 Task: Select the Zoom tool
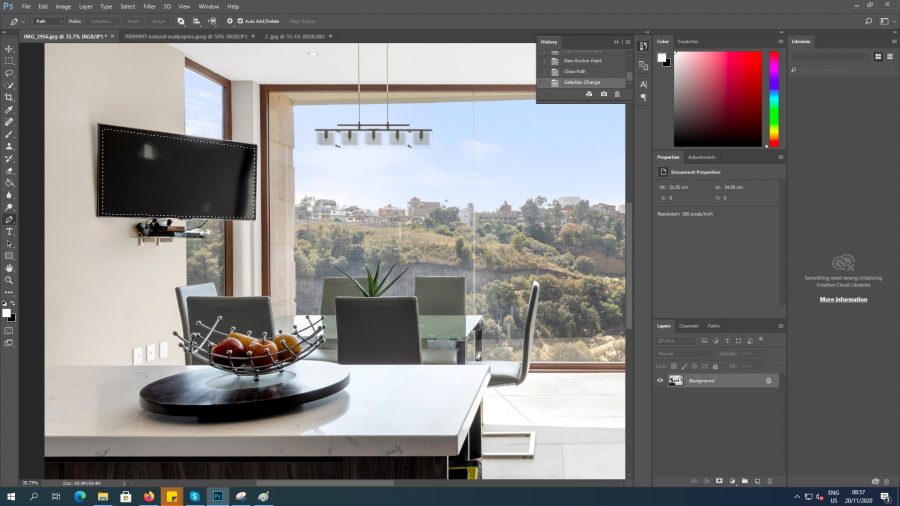[9, 280]
